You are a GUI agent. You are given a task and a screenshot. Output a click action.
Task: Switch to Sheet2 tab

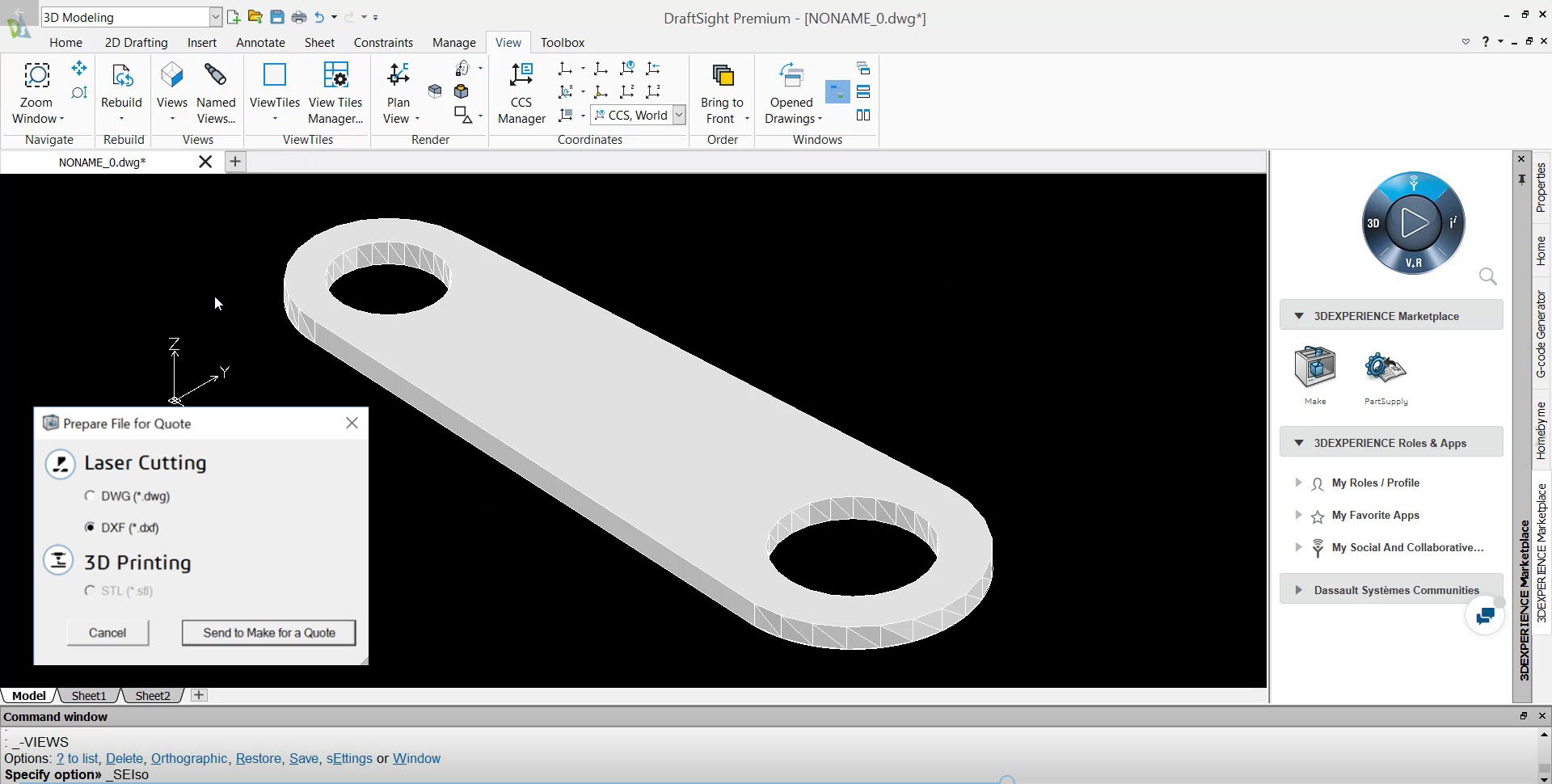point(153,695)
